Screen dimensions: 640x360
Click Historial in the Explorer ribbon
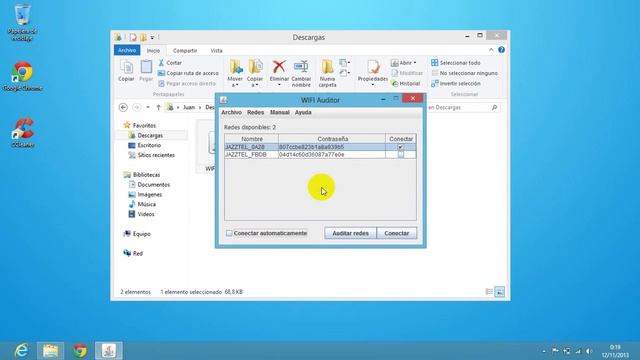406,83
